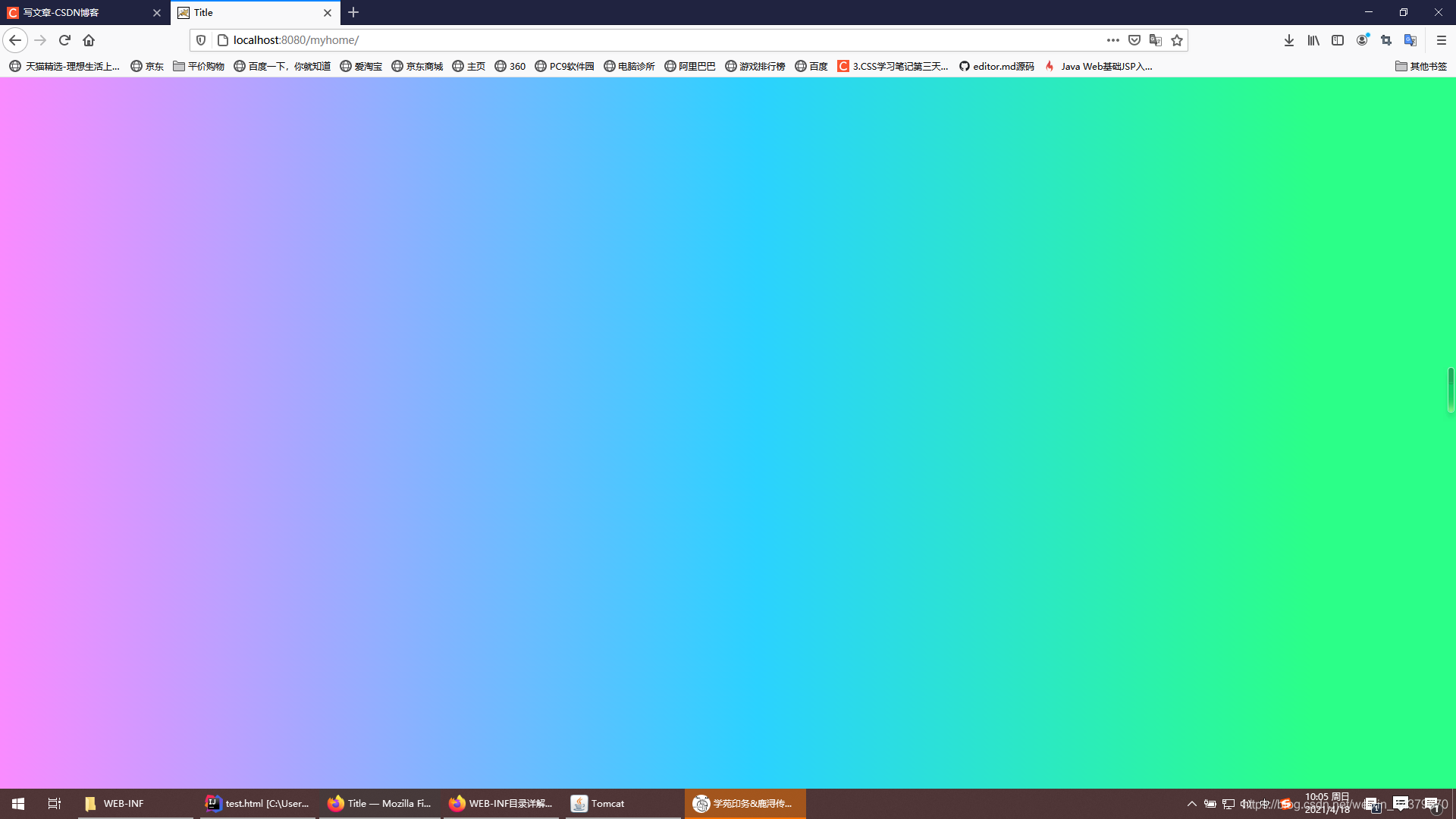Click the translator extension icon in toolbar
The image size is (1456, 819).
click(1410, 40)
